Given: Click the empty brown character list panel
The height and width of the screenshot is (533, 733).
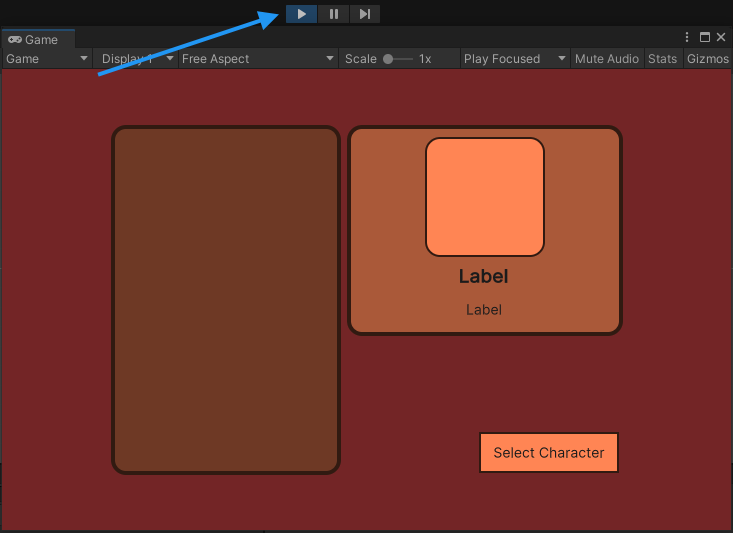Looking at the screenshot, I should tap(226, 300).
